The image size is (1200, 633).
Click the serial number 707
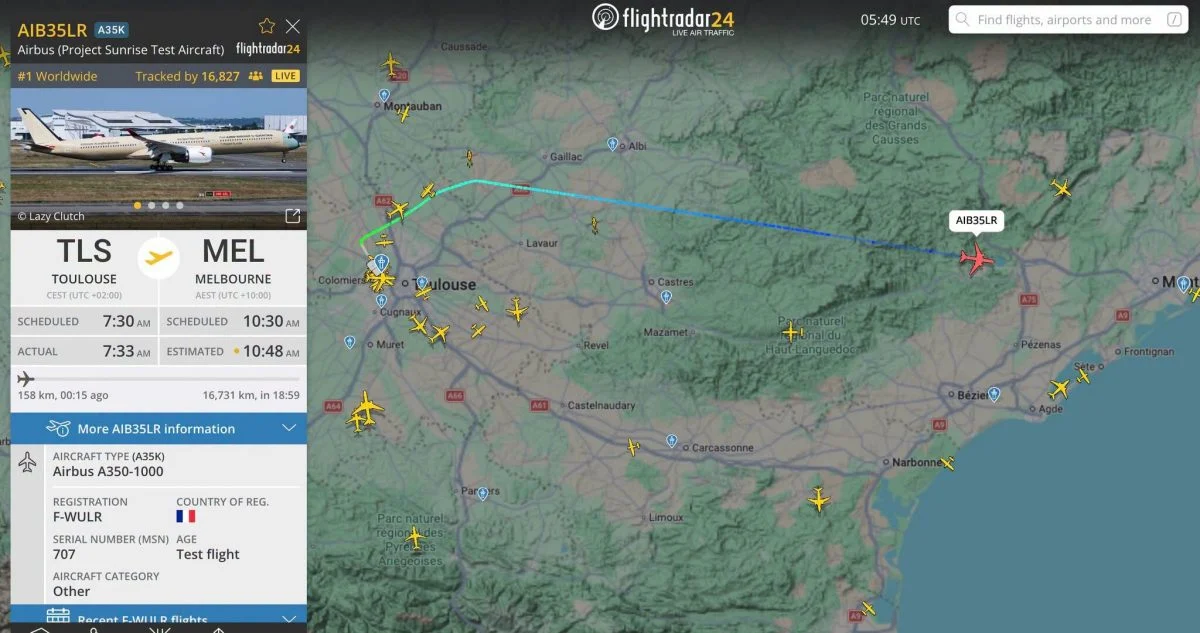click(x=64, y=554)
